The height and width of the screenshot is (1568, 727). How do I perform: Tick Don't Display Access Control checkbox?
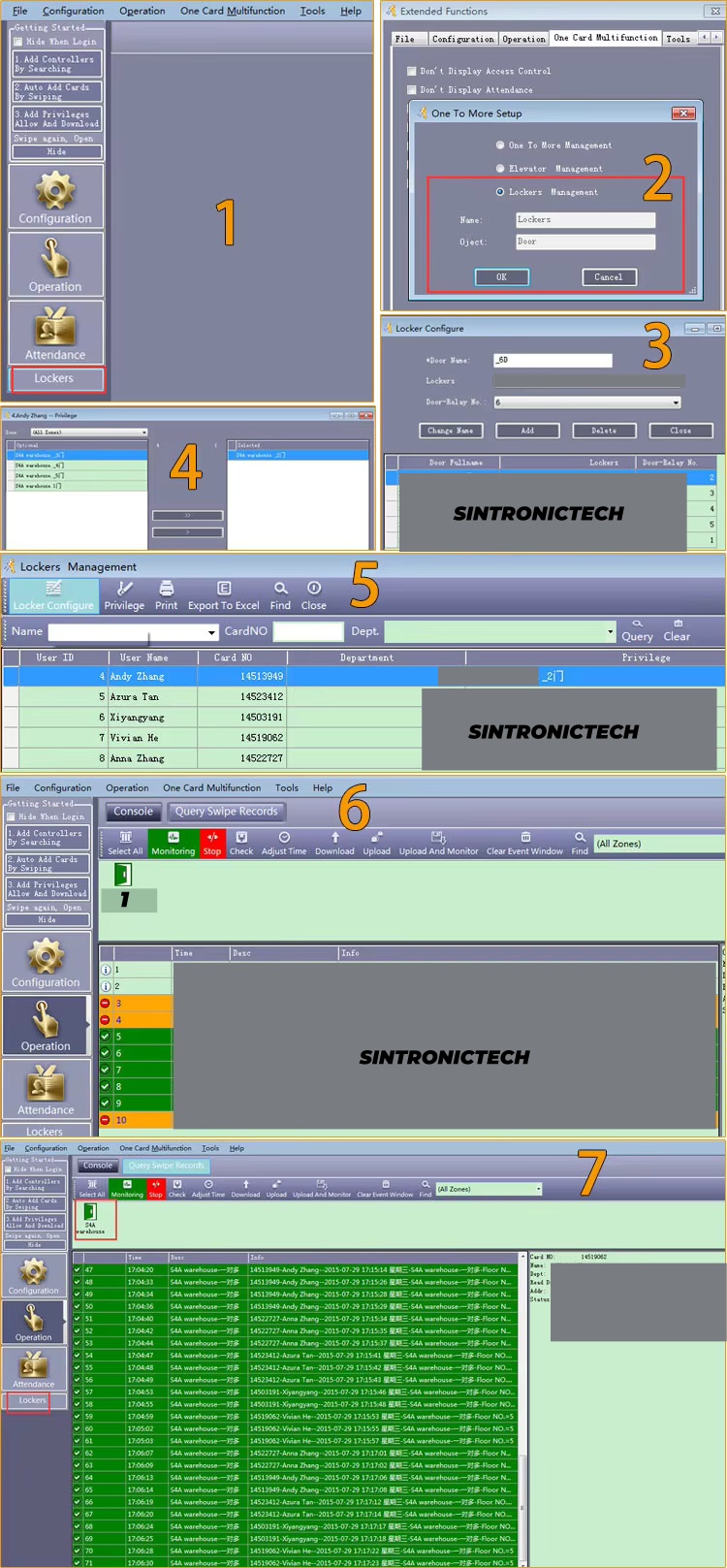(411, 71)
